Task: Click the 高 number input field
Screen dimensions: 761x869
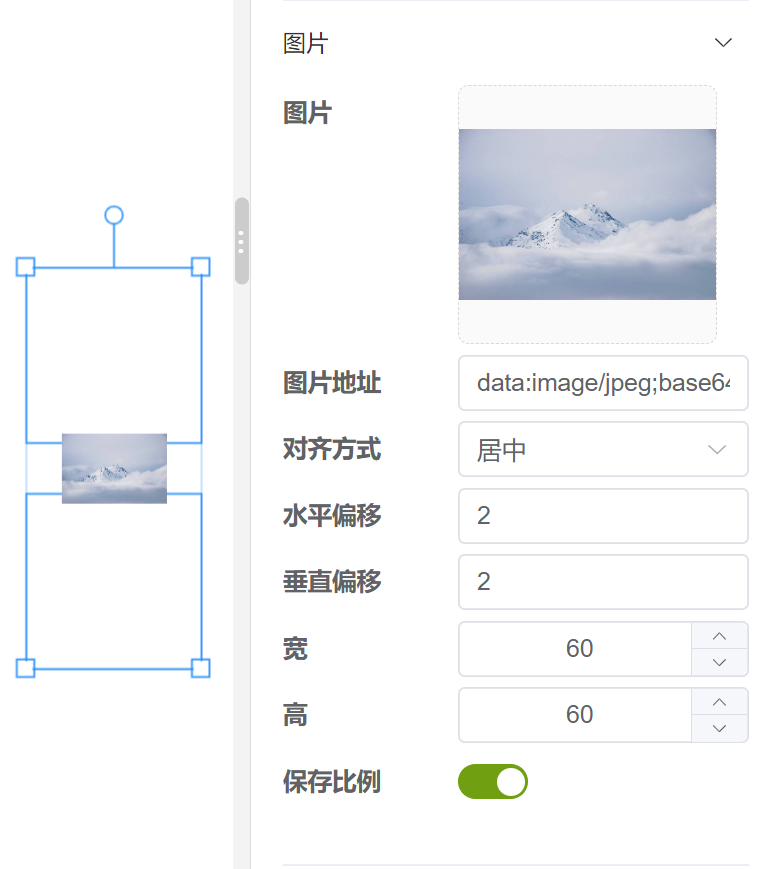Action: pos(575,715)
